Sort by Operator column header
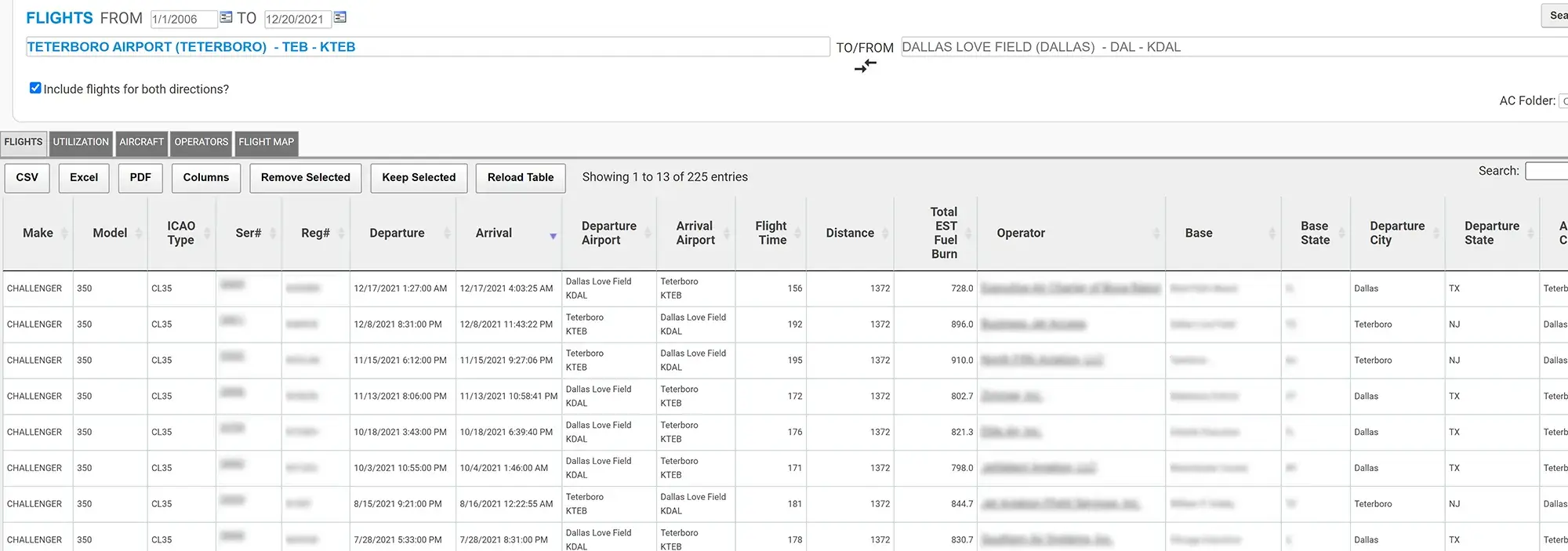 point(1020,233)
